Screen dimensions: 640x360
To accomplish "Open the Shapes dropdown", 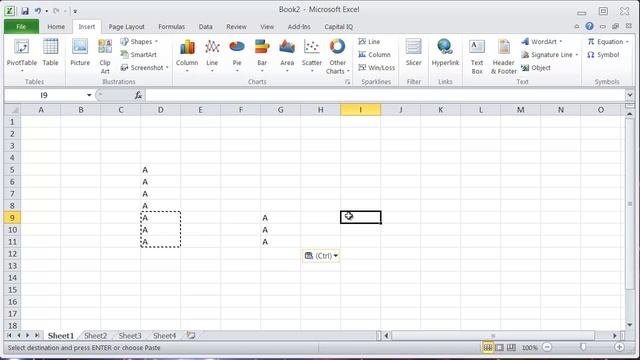I will pos(139,42).
